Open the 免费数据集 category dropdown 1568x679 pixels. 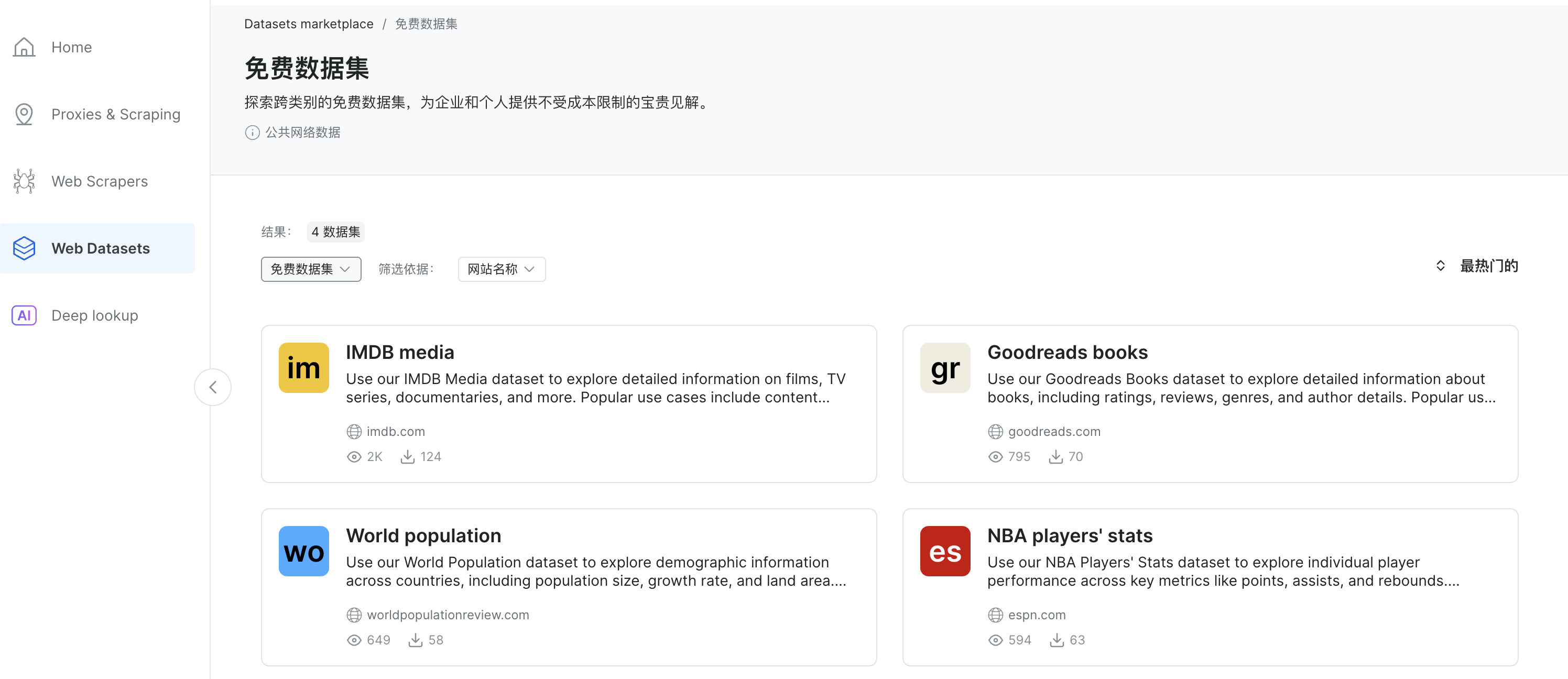click(x=311, y=269)
